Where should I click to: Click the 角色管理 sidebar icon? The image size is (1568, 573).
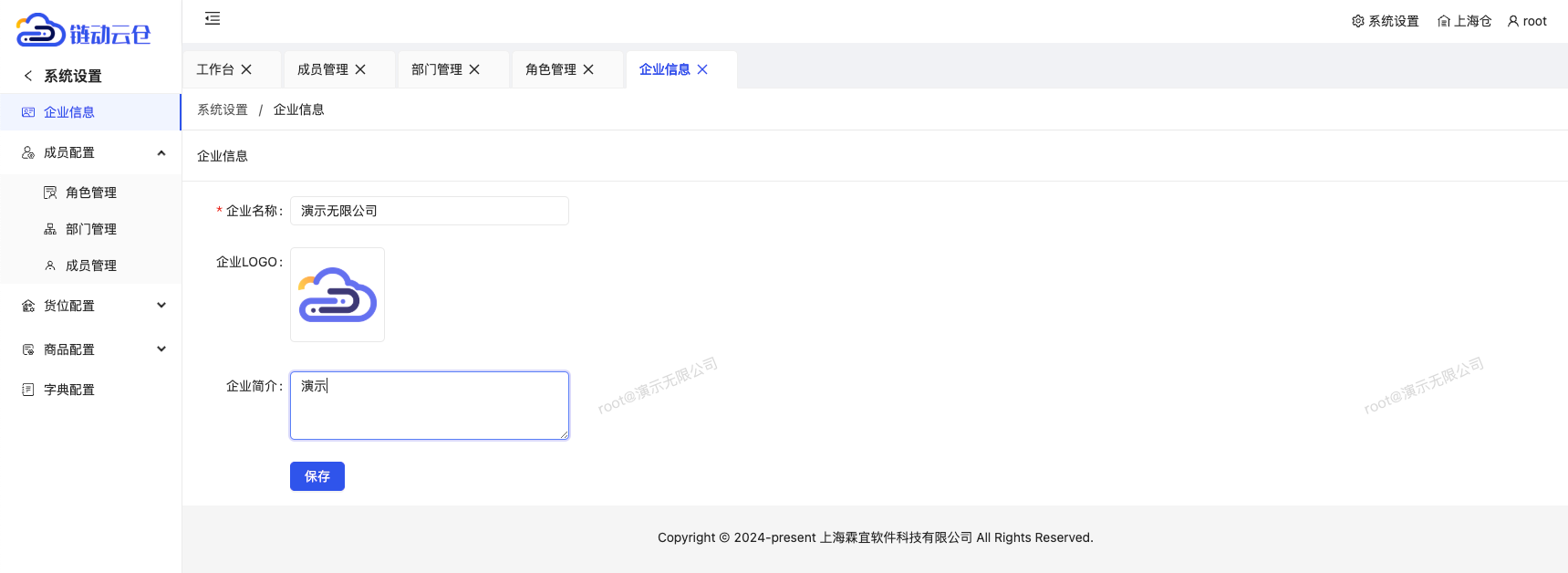click(x=50, y=193)
